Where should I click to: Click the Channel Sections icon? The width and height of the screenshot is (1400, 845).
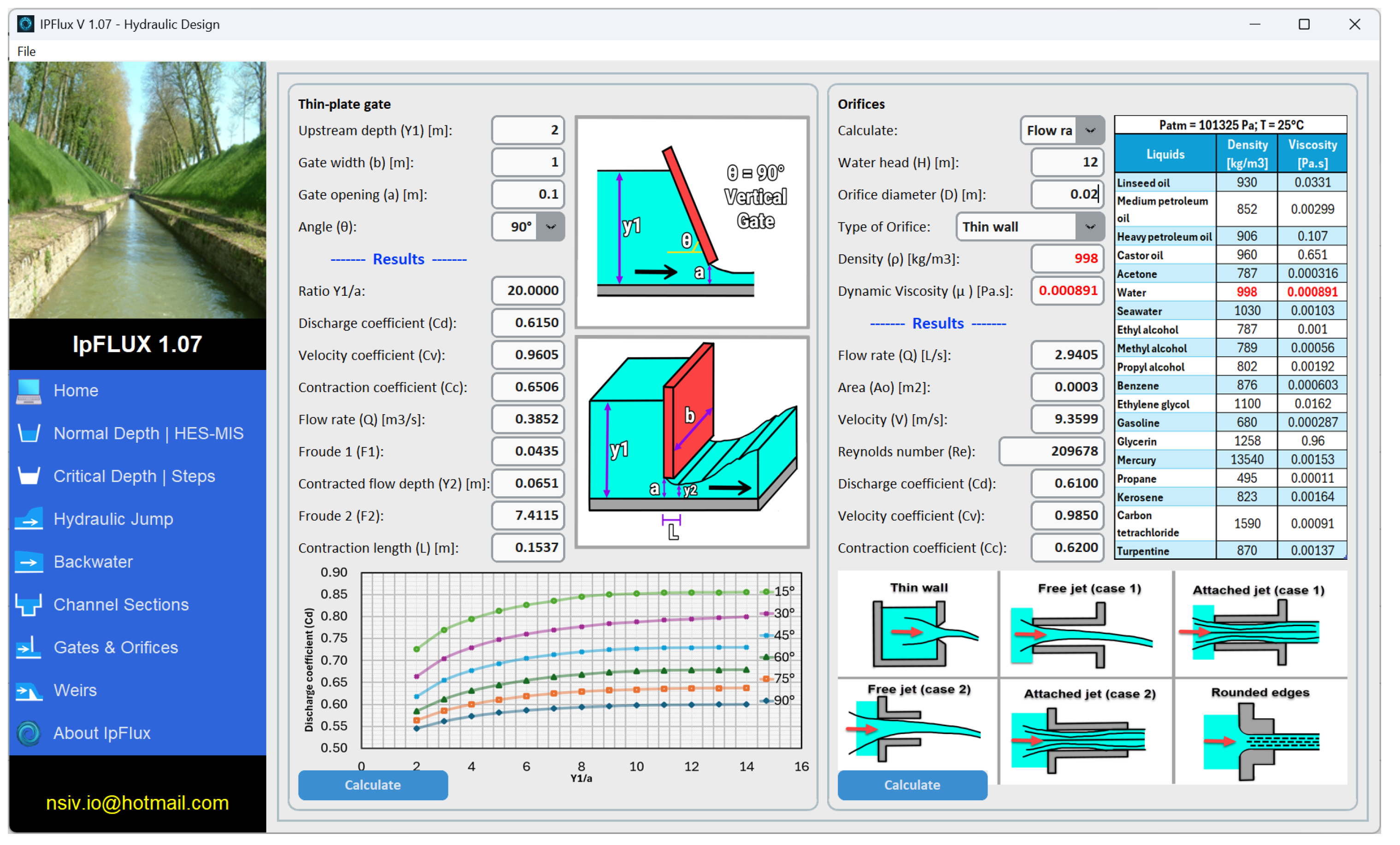(29, 605)
